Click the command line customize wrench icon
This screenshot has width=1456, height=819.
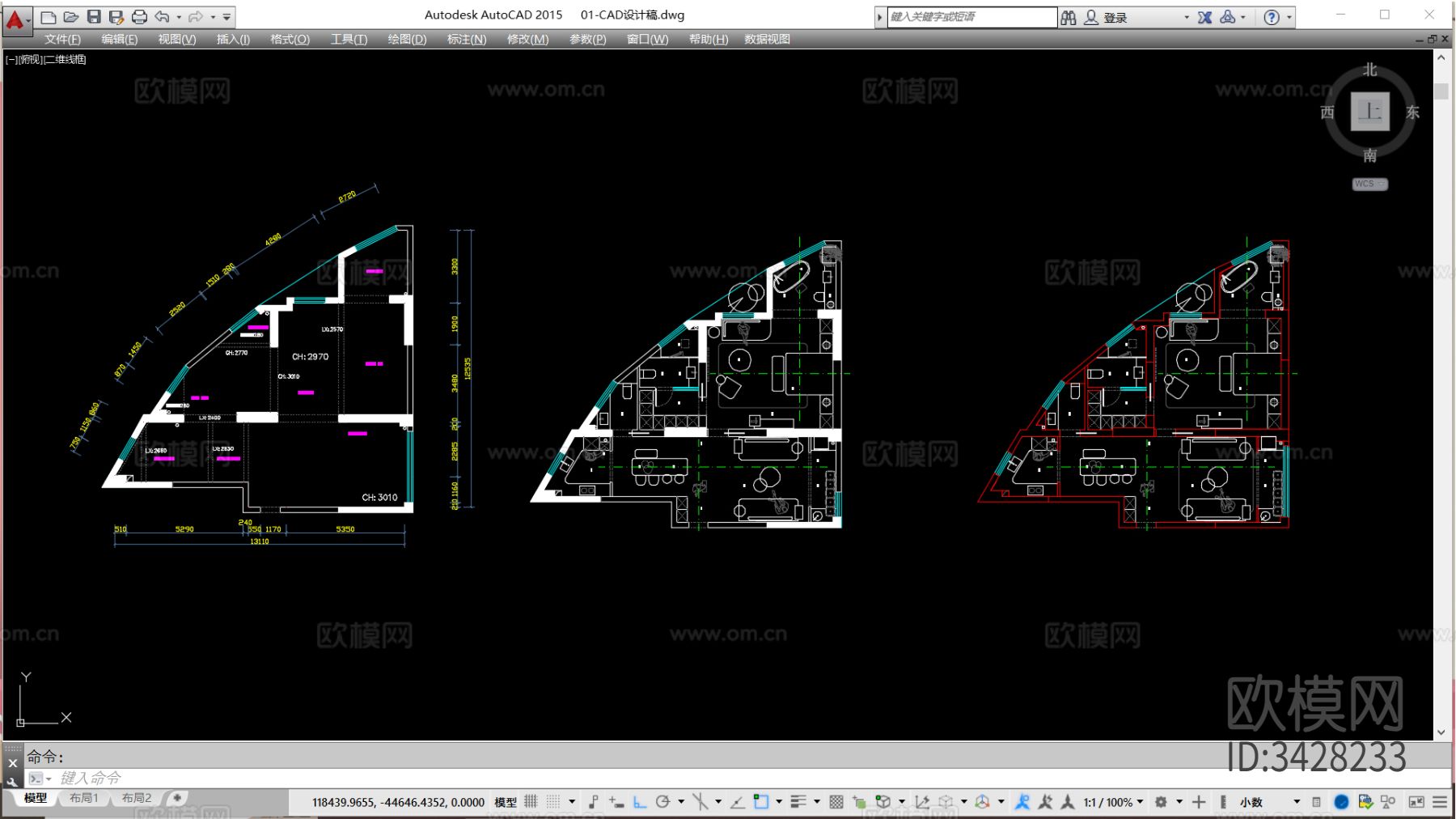[12, 782]
